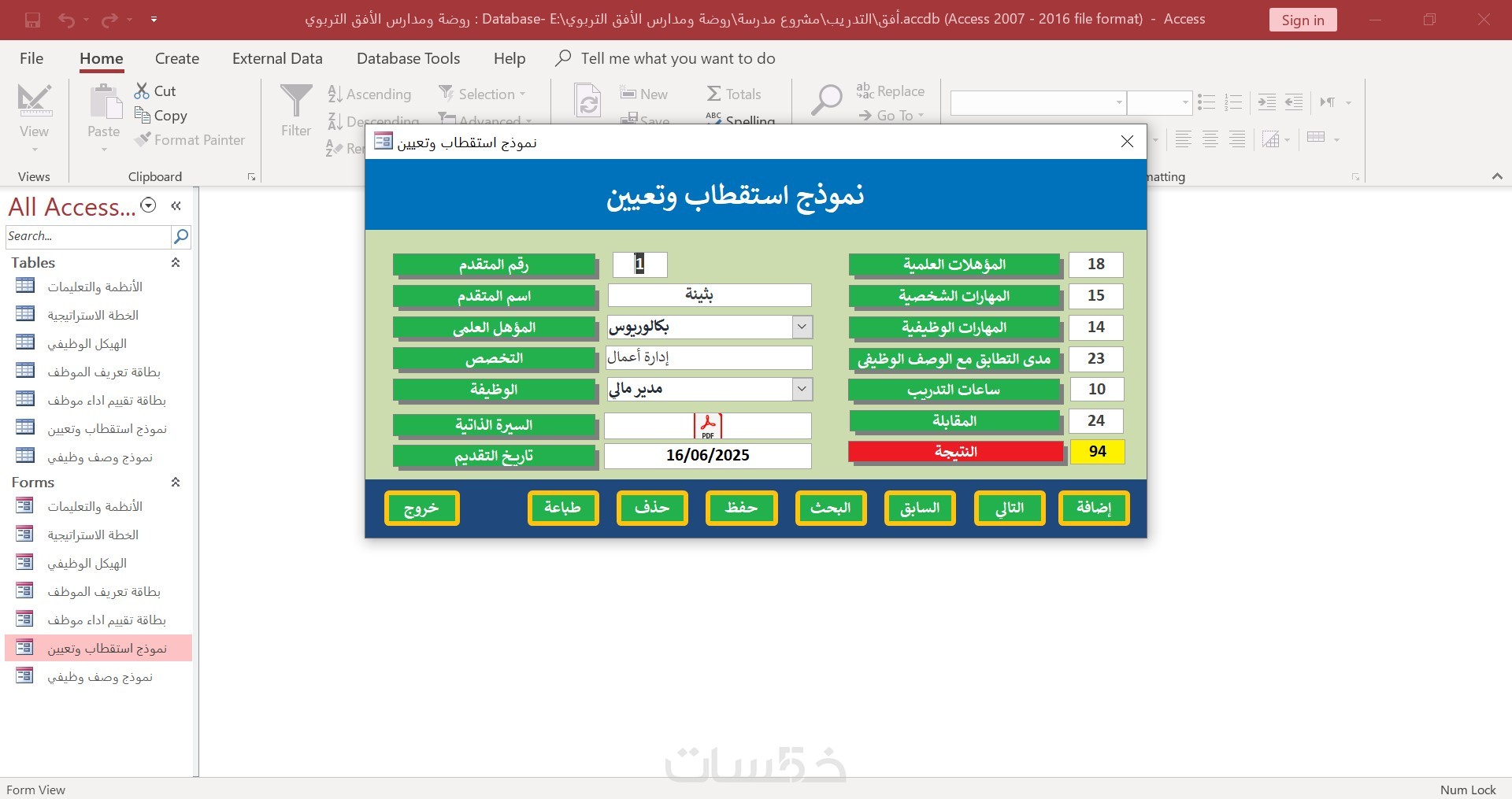Click Cut in the Clipboard group
This screenshot has height=799, width=1512.
(155, 91)
